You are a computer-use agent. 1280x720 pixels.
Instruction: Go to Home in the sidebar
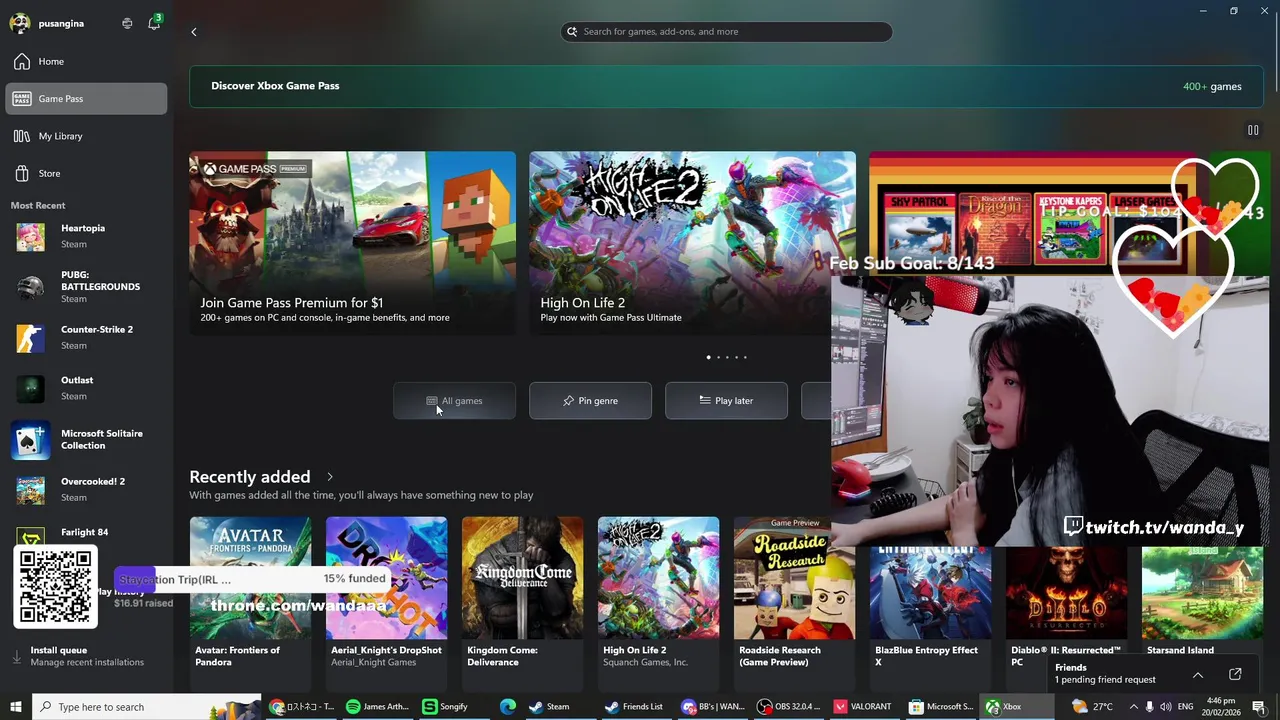coord(86,62)
